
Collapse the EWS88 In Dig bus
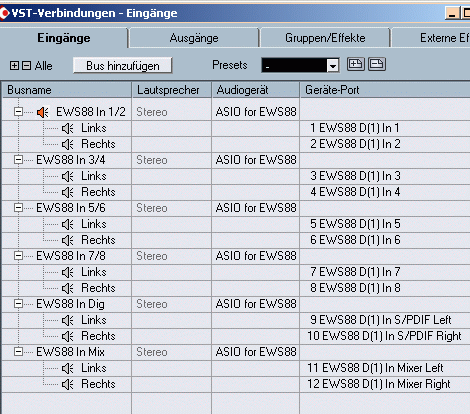(x=19, y=304)
